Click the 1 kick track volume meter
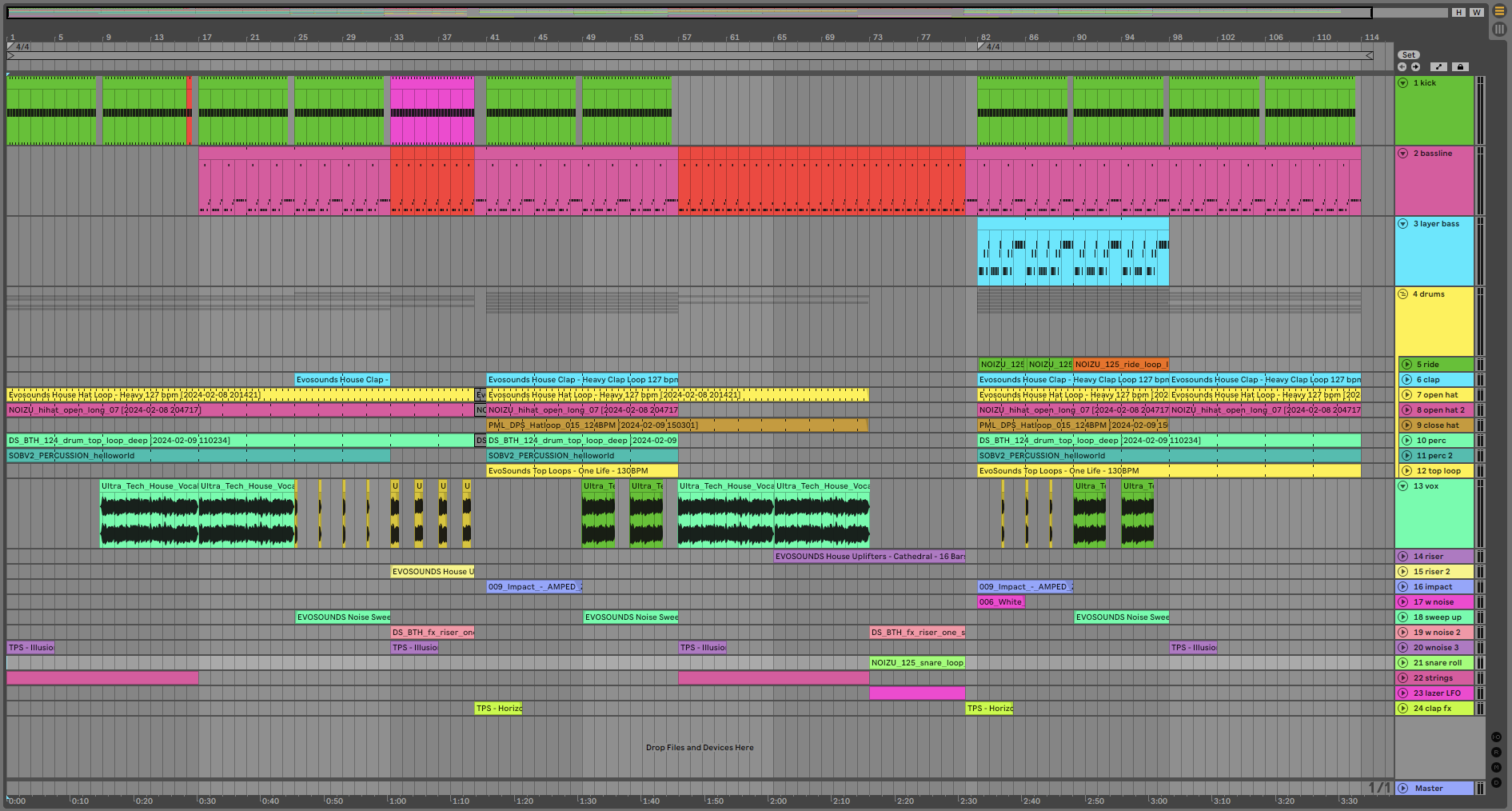This screenshot has height=811, width=1512. (x=1480, y=111)
